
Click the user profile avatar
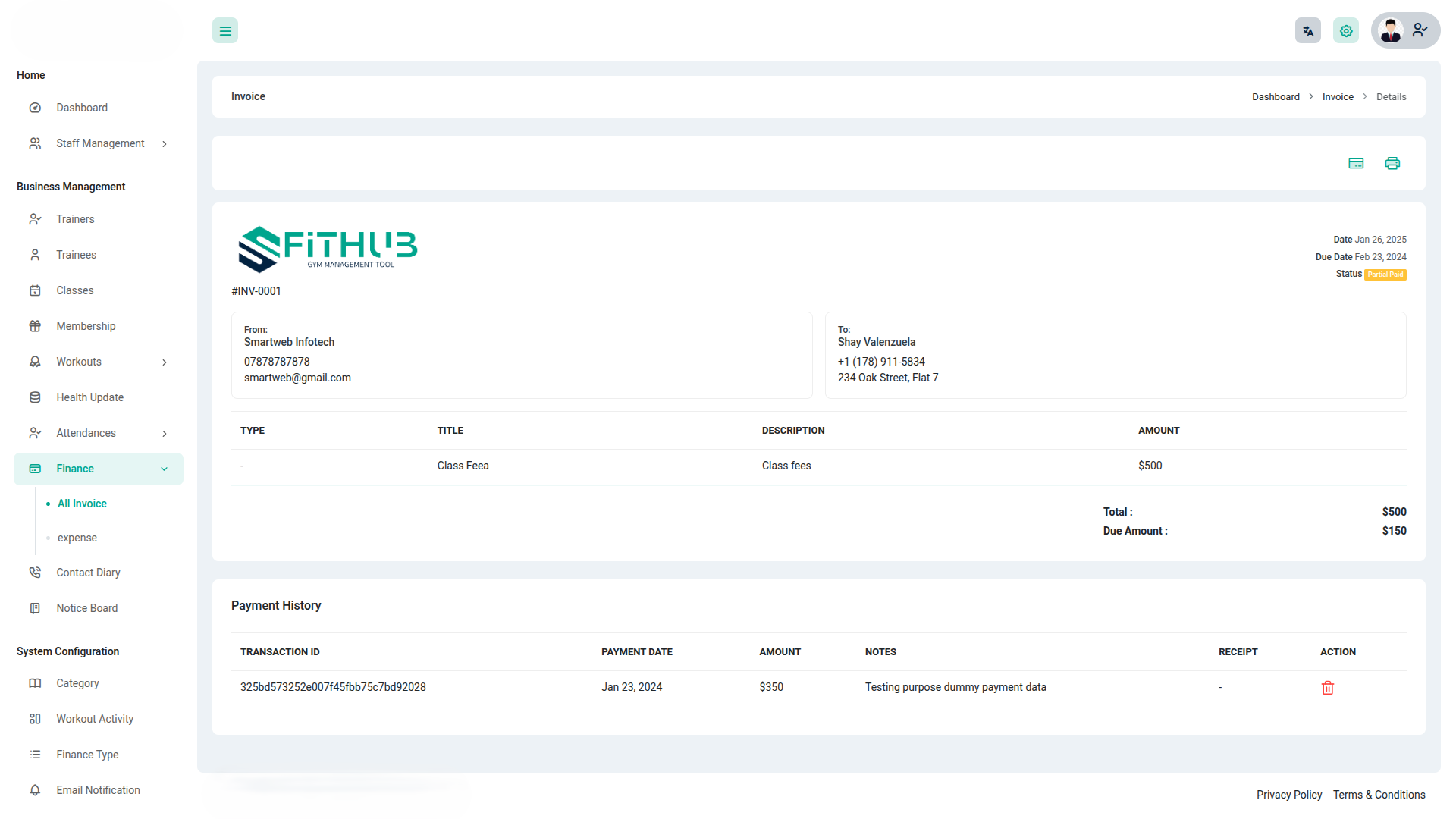coord(1391,30)
